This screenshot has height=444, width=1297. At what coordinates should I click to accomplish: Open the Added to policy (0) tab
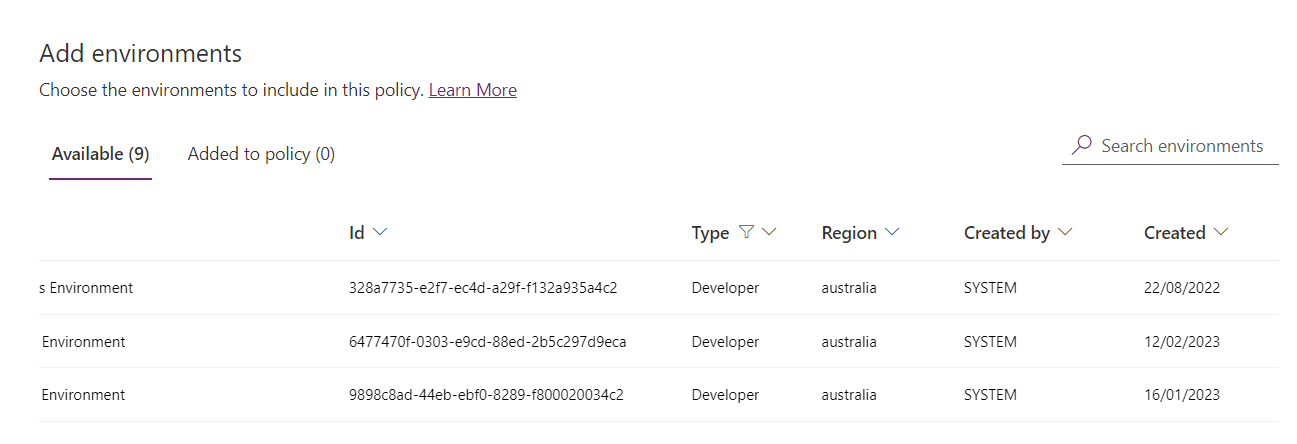tap(261, 154)
